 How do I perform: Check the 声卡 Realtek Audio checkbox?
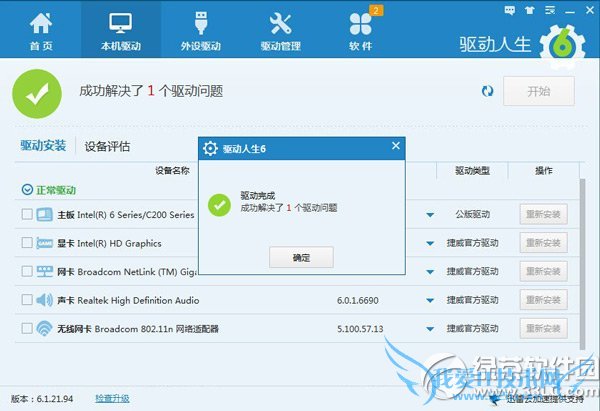tap(27, 300)
